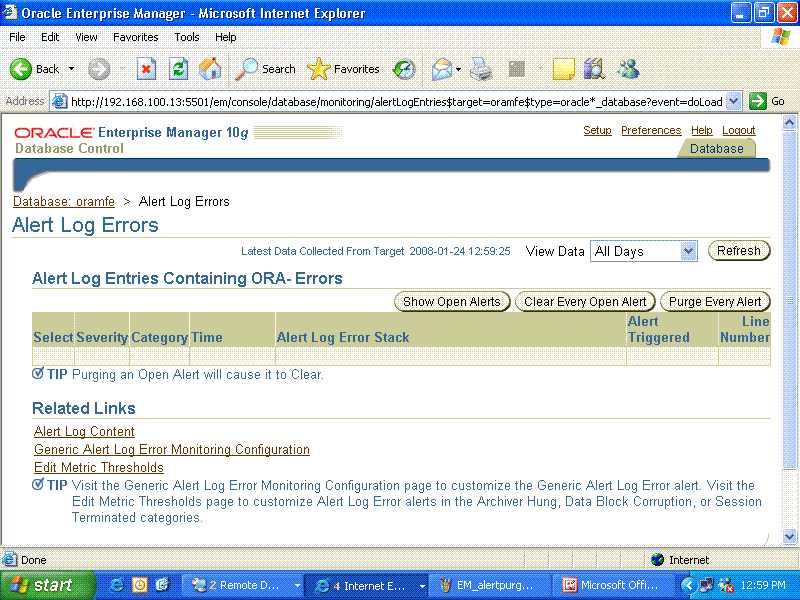800x600 pixels.
Task: Open the Search pane in toolbar
Action: [x=266, y=69]
